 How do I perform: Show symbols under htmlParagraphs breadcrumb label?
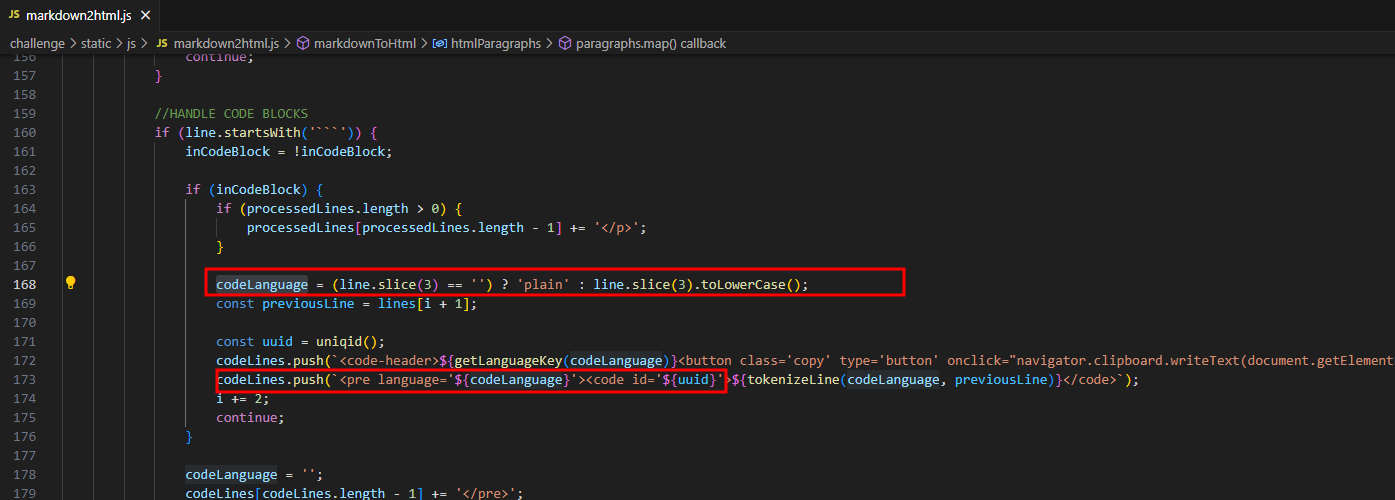click(496, 44)
